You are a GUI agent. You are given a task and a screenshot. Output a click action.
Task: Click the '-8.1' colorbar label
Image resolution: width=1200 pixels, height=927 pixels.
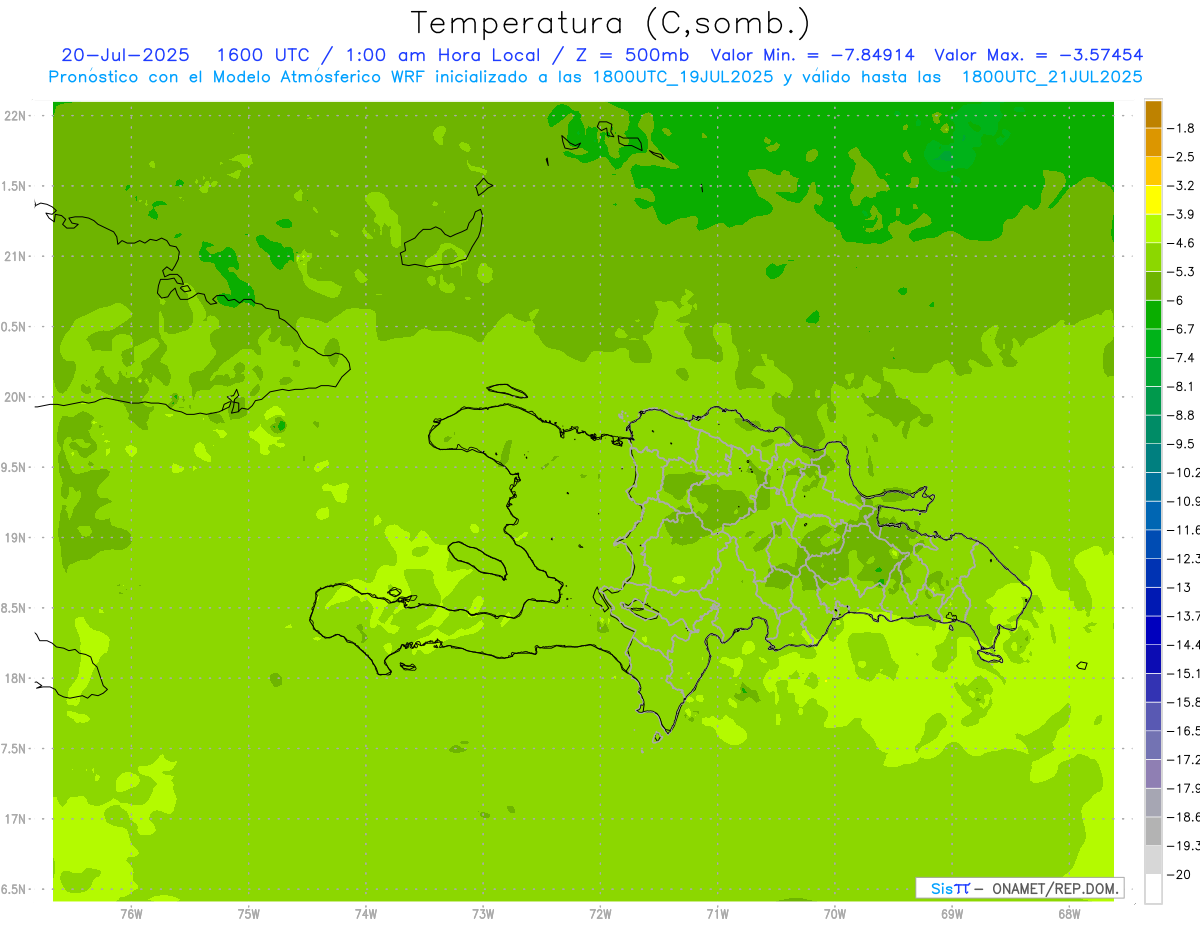click(x=1181, y=386)
